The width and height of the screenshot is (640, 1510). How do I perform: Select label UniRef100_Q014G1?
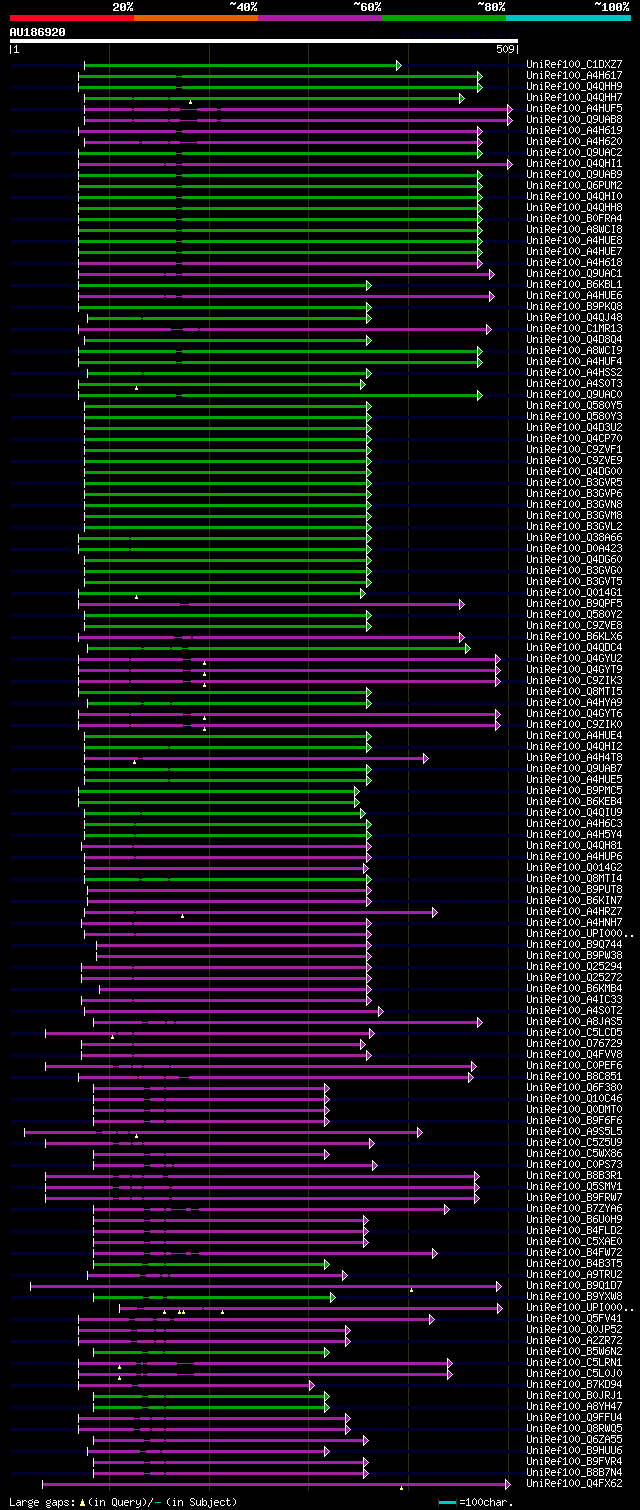(x=574, y=593)
